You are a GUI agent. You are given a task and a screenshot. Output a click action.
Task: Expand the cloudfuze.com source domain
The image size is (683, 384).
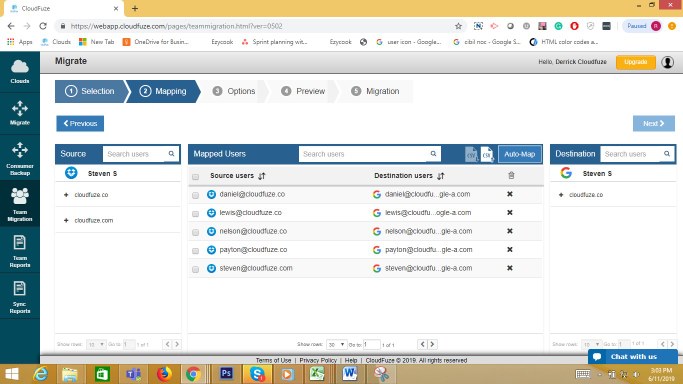[66, 220]
